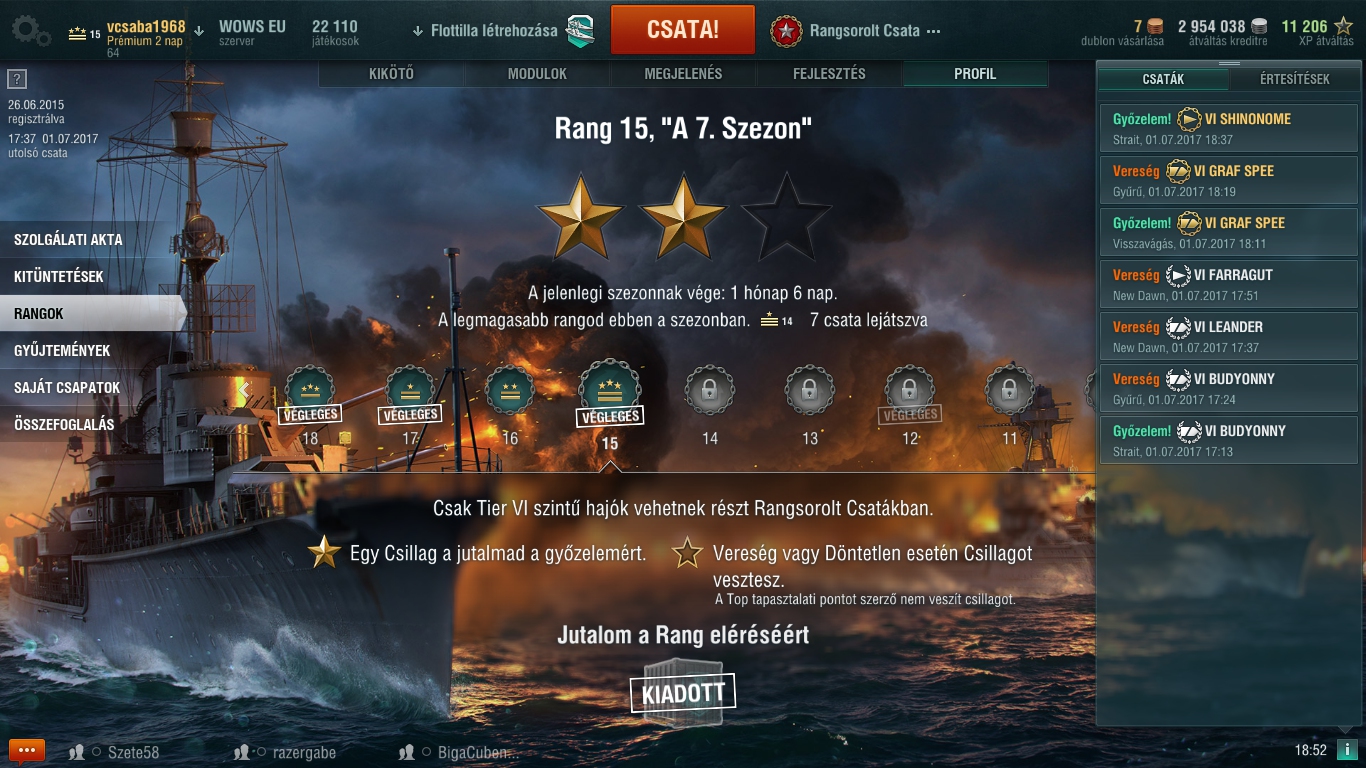Click the silver credits icon
Image resolution: width=1366 pixels, height=768 pixels.
[x=1259, y=27]
